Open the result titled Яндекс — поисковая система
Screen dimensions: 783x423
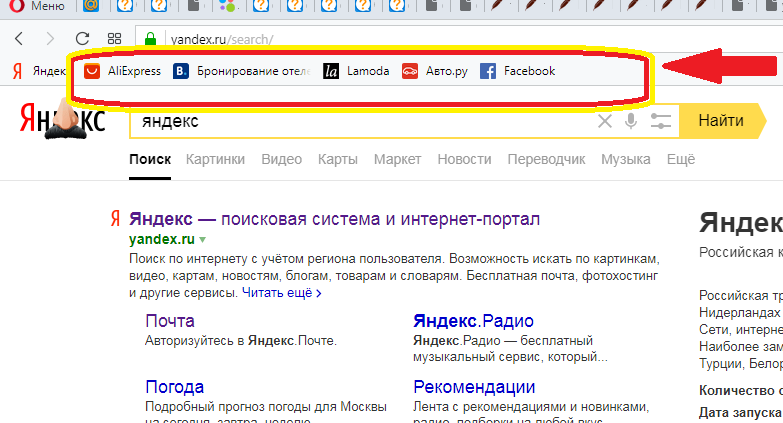click(335, 219)
